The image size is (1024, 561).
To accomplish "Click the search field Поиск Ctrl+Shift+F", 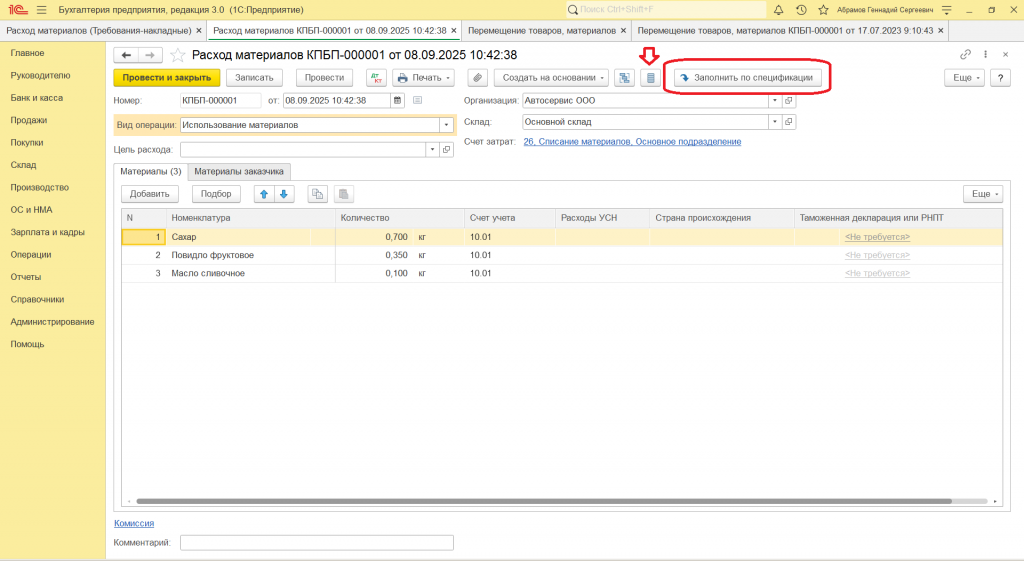I will (x=666, y=10).
